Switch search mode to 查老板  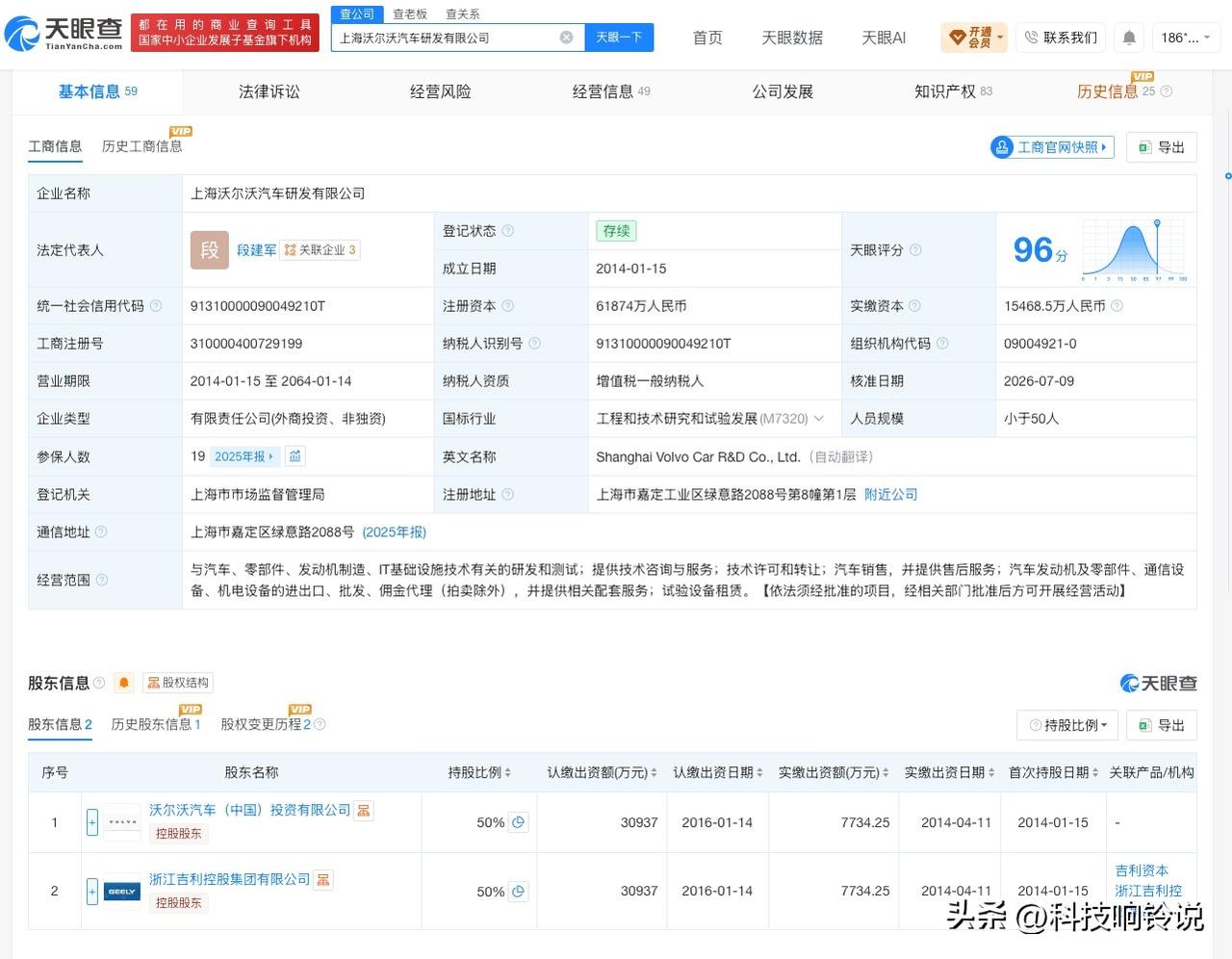410,13
